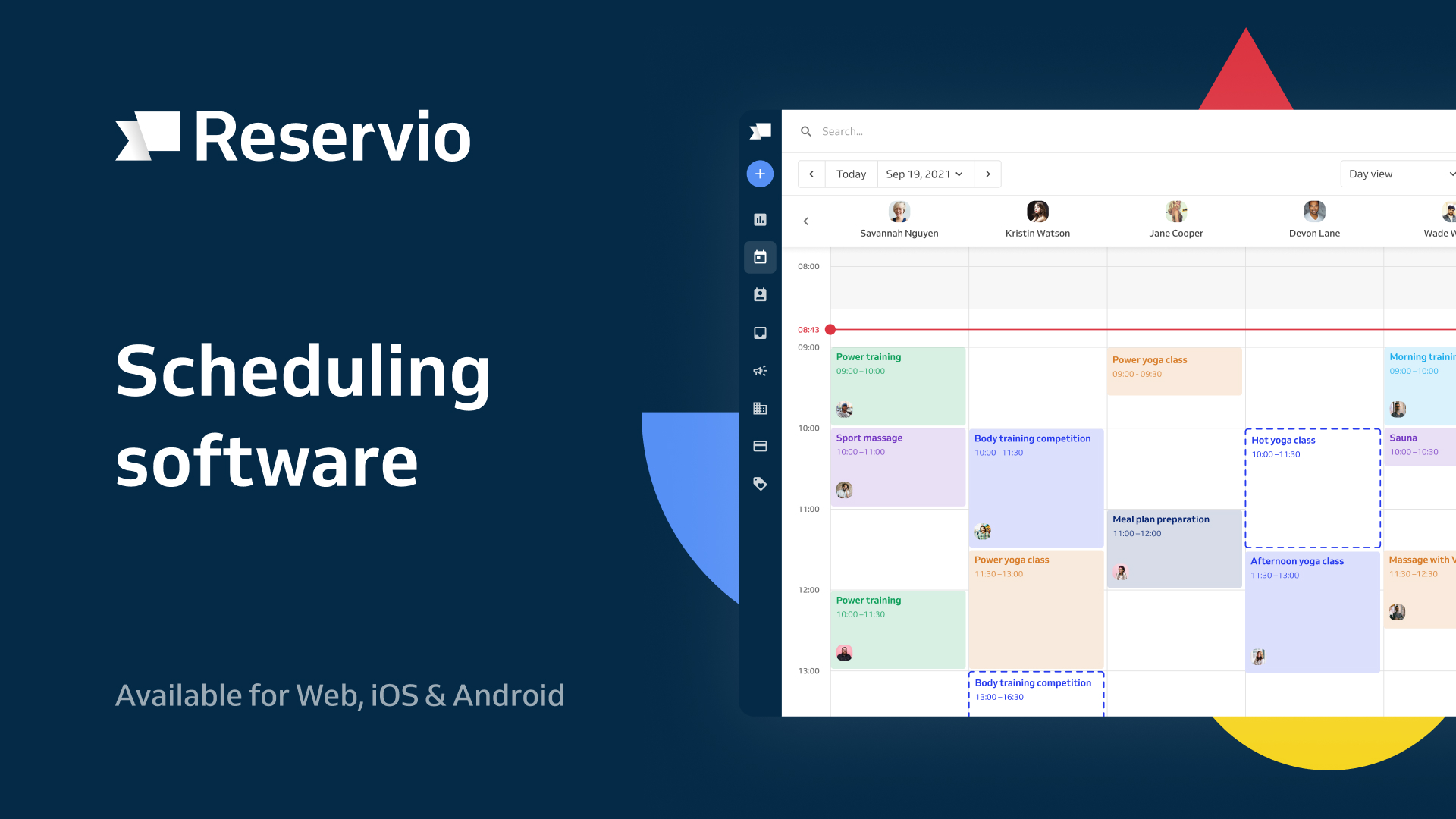Switch to Day view dropdown

pos(1396,173)
